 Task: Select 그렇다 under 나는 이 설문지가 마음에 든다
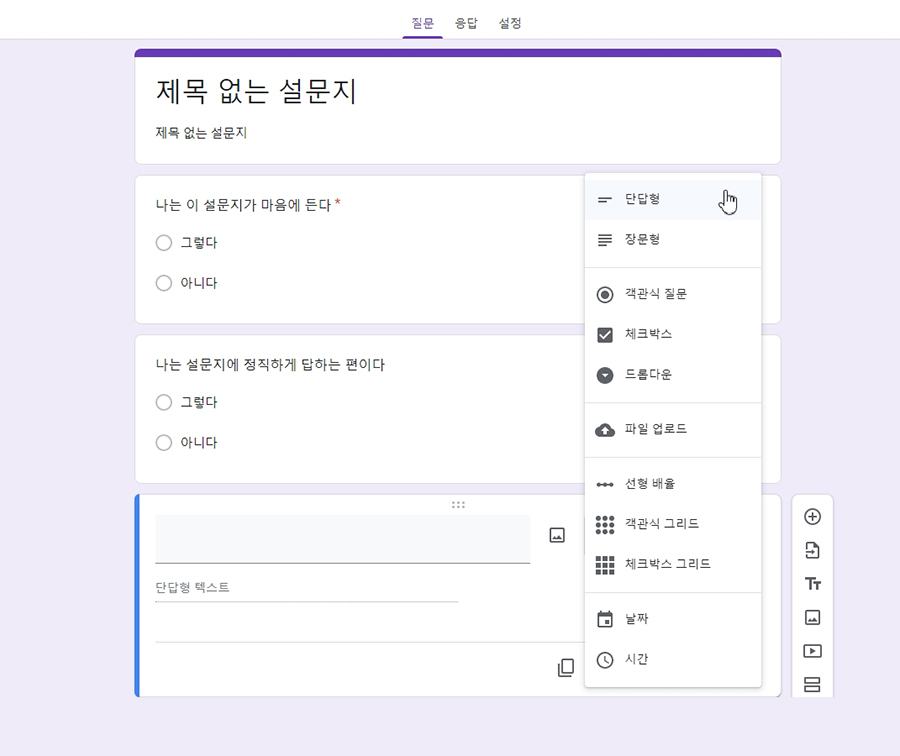coord(164,243)
